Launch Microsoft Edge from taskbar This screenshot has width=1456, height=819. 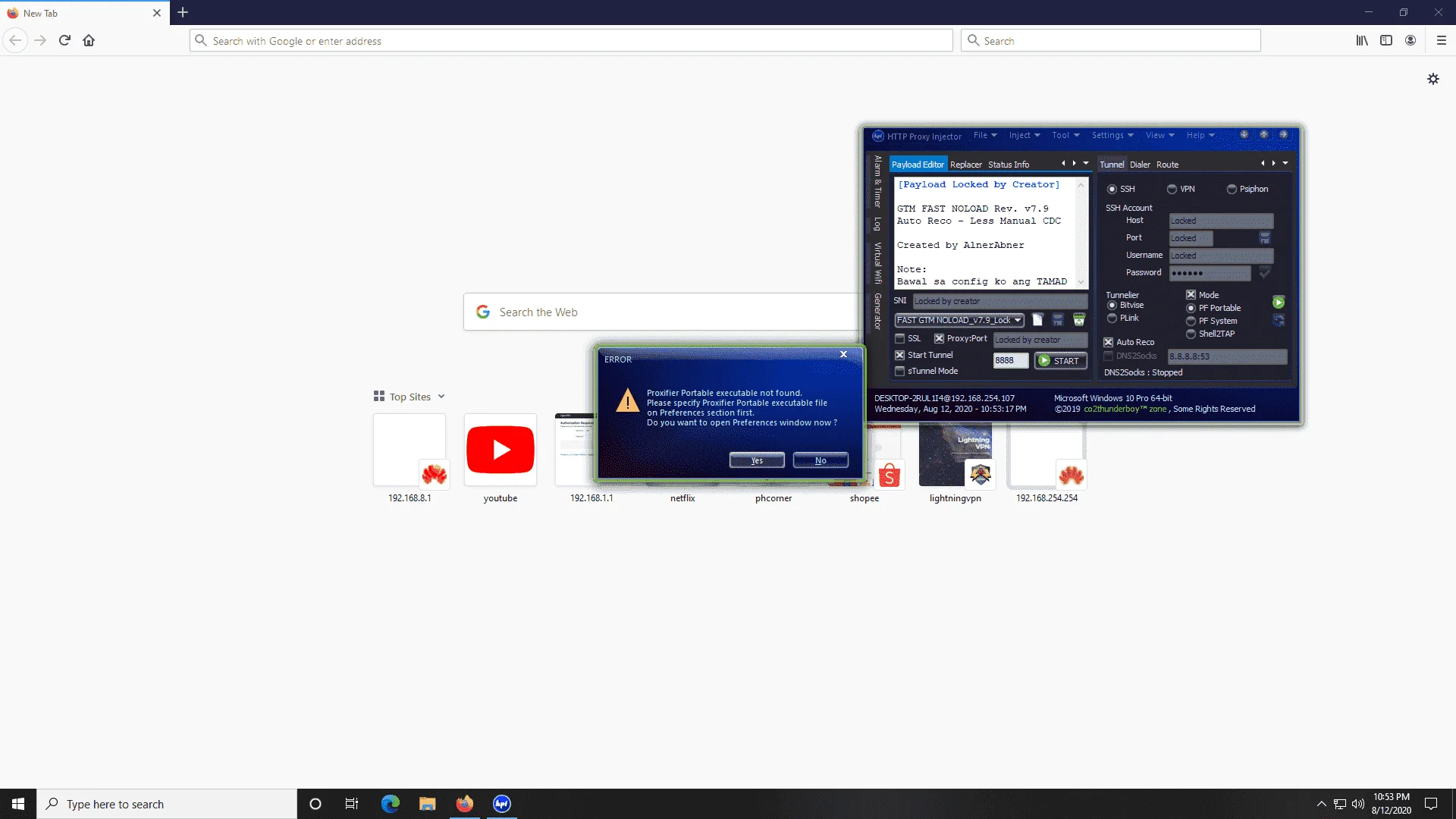391,804
